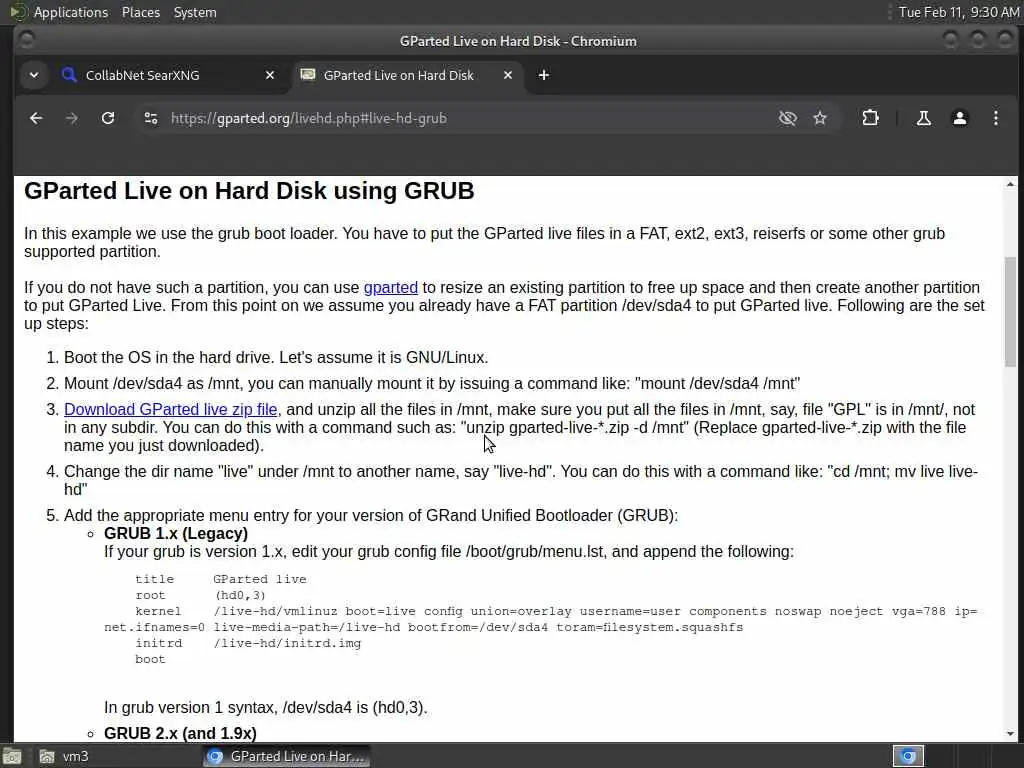Viewport: 1024px width, 768px height.
Task: Click the GRUB 1.x (Legacy) heading
Action: (176, 534)
